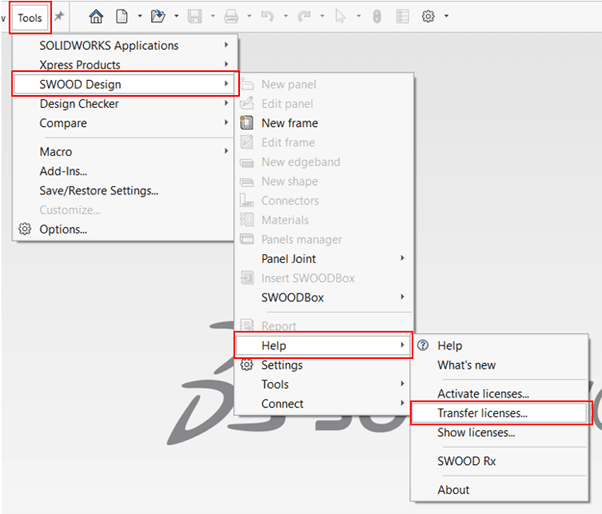The width and height of the screenshot is (602, 514).
Task: Open Connect submenu
Action: pos(324,403)
